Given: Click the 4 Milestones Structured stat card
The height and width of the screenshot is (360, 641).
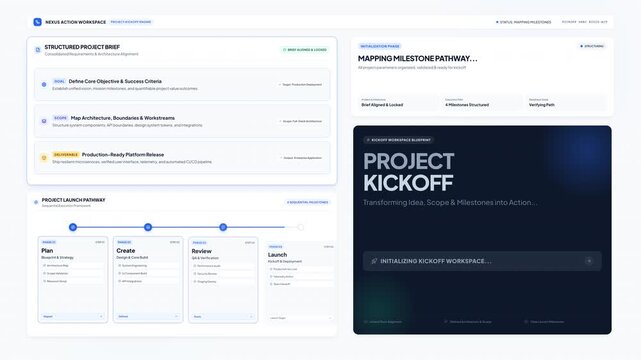Looking at the screenshot, I should (x=482, y=103).
